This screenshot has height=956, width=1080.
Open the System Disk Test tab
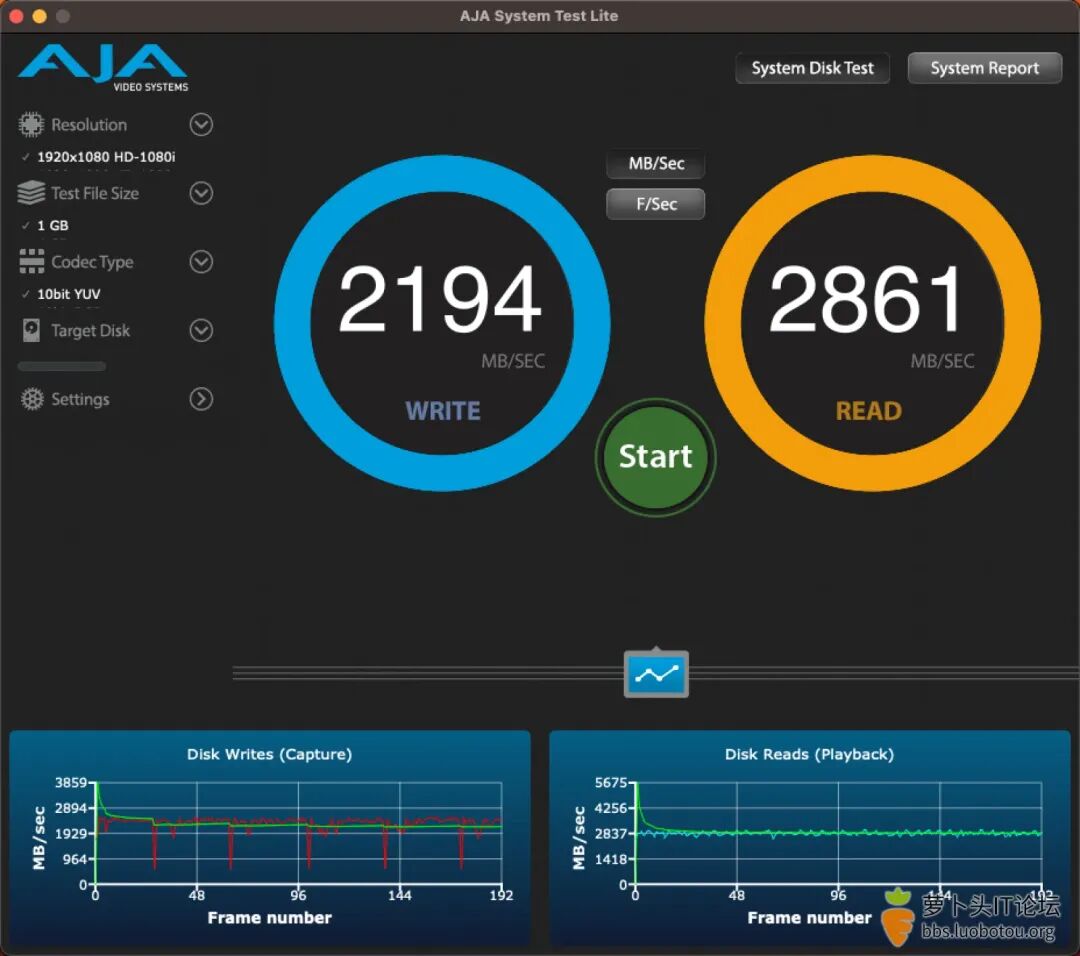[x=812, y=68]
